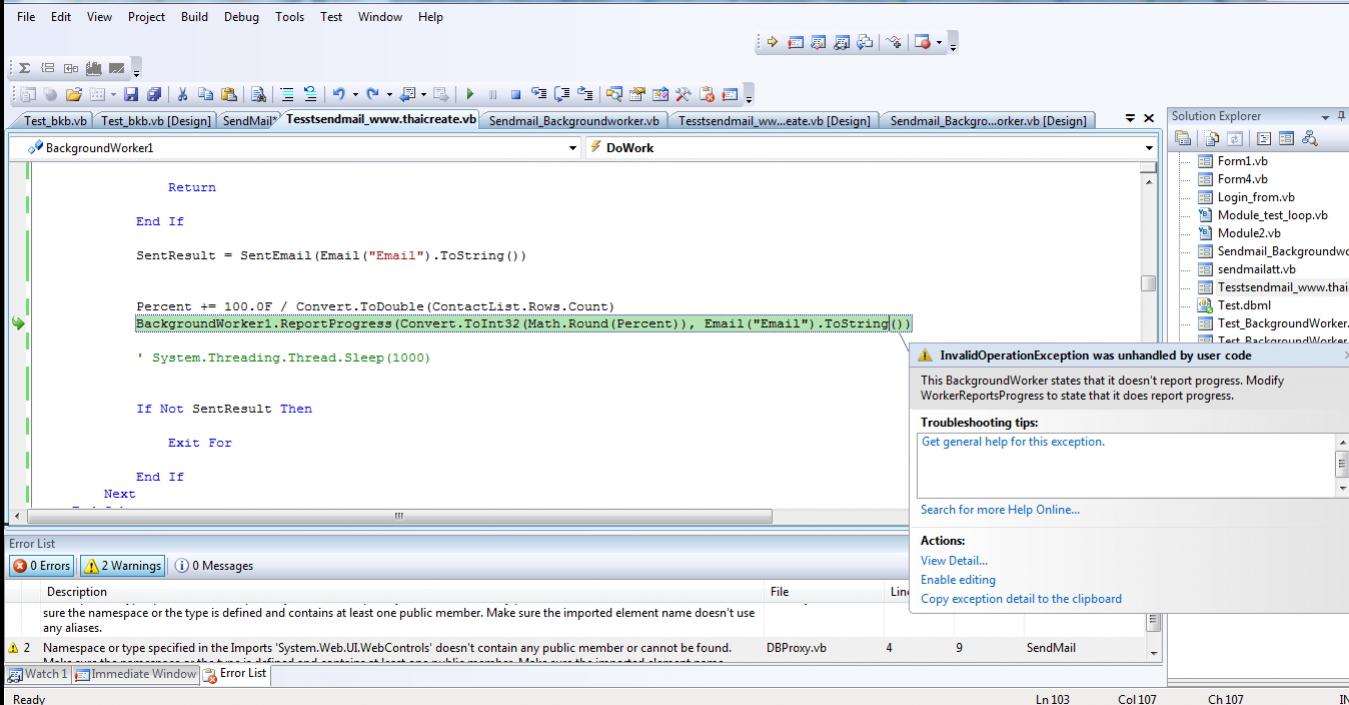Click Copy exception detail to the clipboard
The image size is (1349, 705).
tap(1021, 599)
